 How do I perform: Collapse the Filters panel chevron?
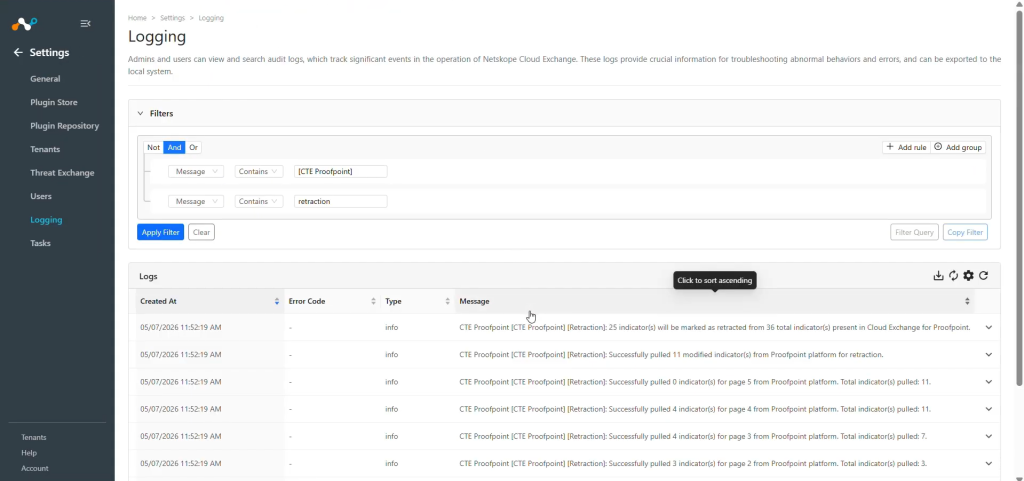pos(140,114)
